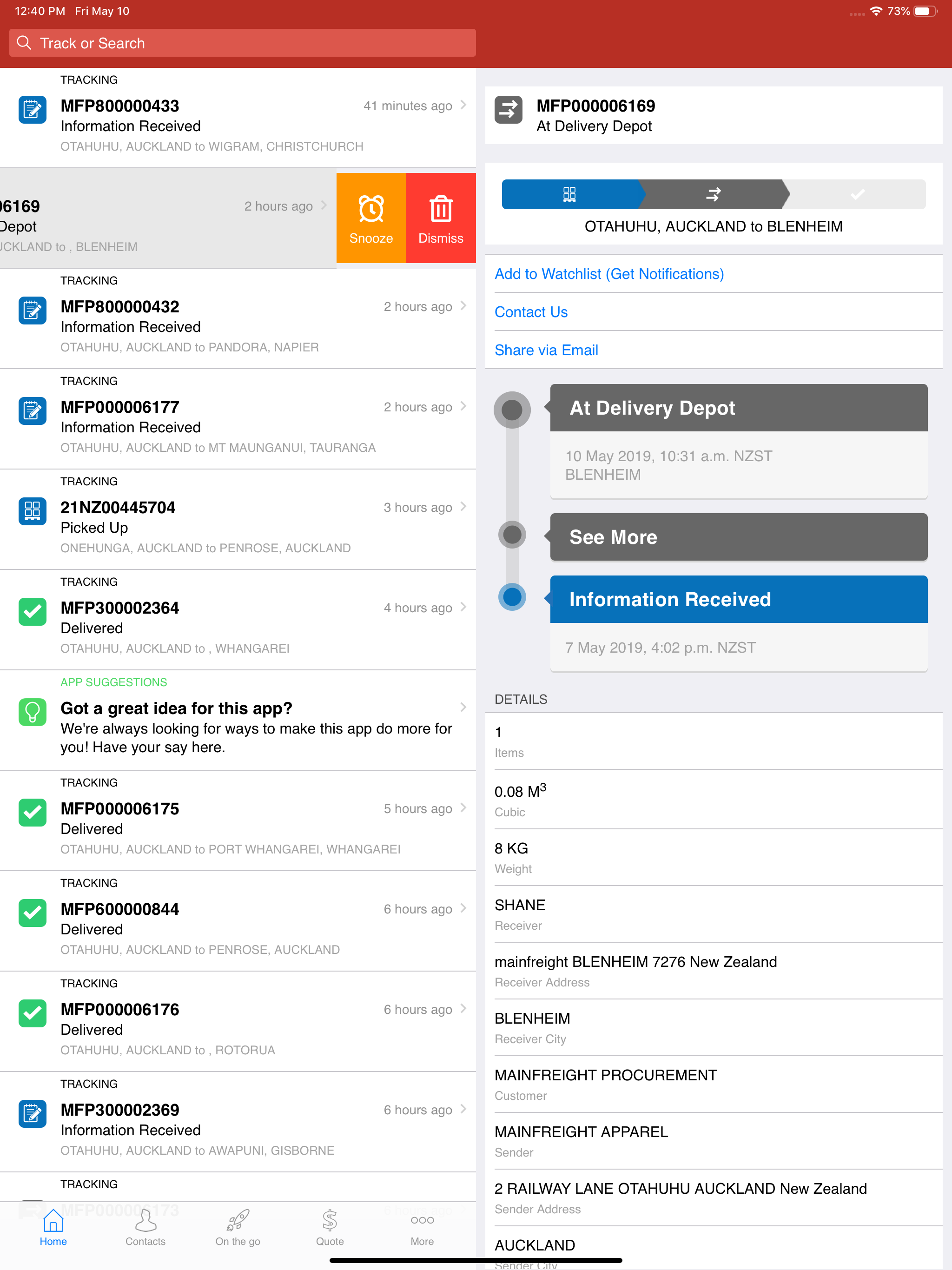Viewport: 952px width, 1270px height.
Task: Select See More timeline marker dot
Action: (x=512, y=535)
